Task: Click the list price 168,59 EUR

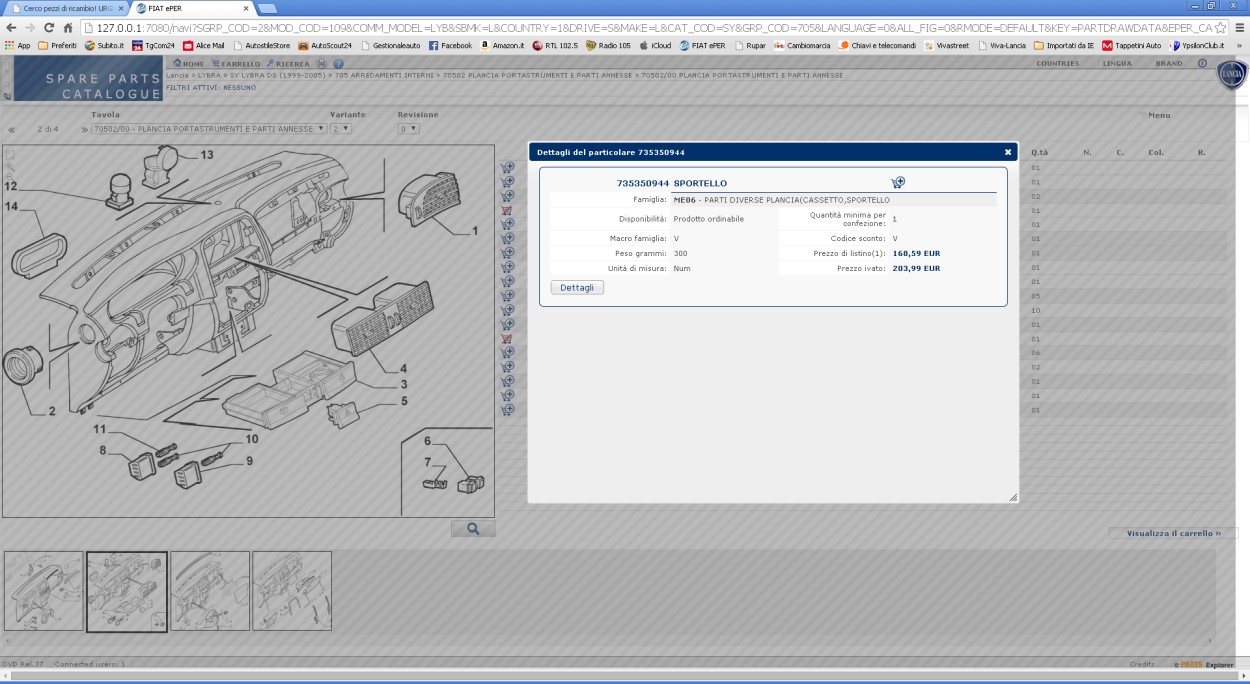Action: [916, 253]
